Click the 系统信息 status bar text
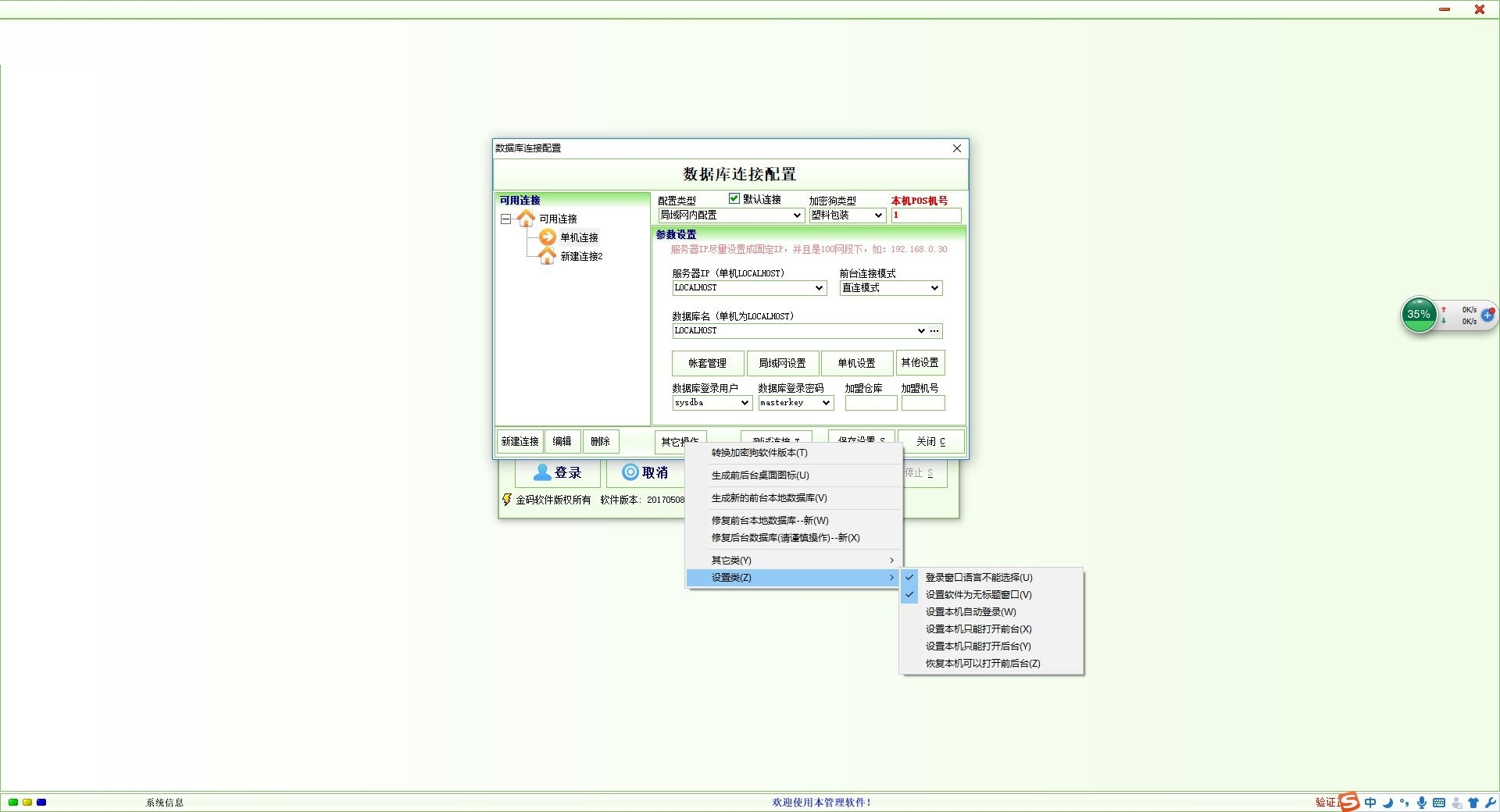 (165, 803)
